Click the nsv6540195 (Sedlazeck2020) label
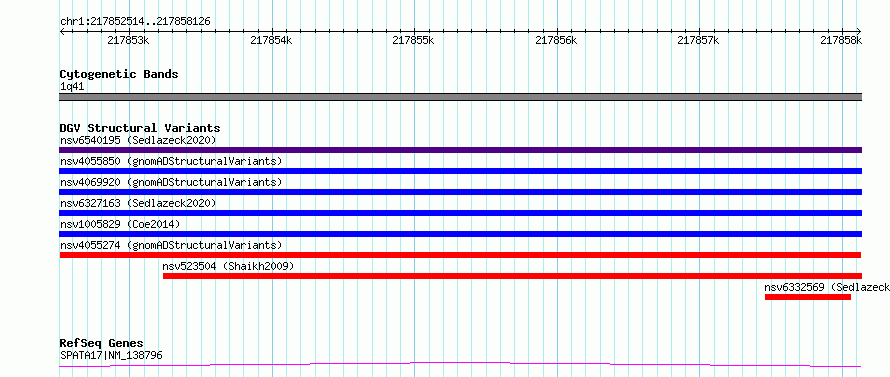890x377 pixels. [138, 140]
